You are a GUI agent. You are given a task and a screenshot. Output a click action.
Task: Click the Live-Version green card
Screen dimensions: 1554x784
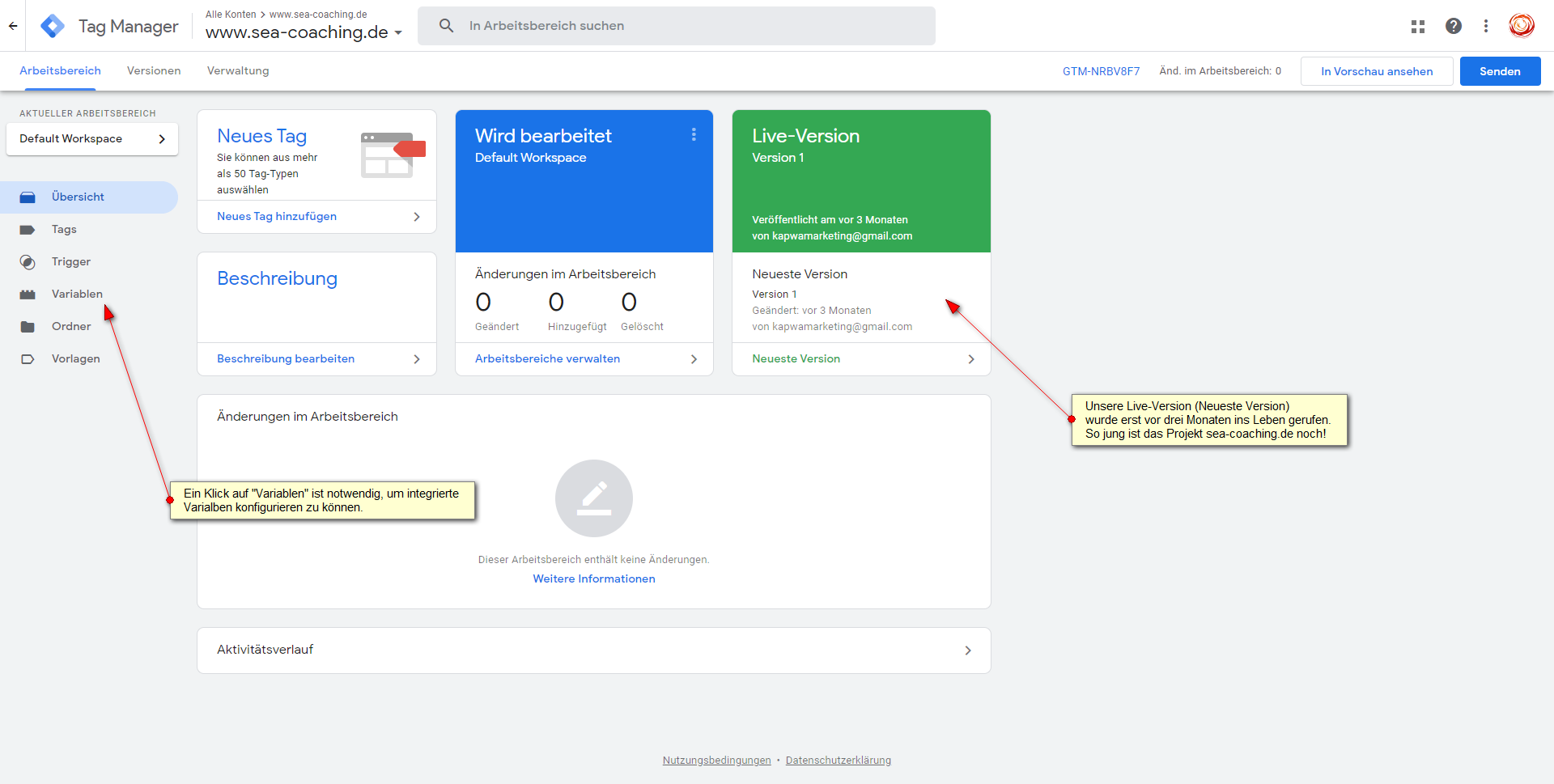pyautogui.click(x=861, y=181)
